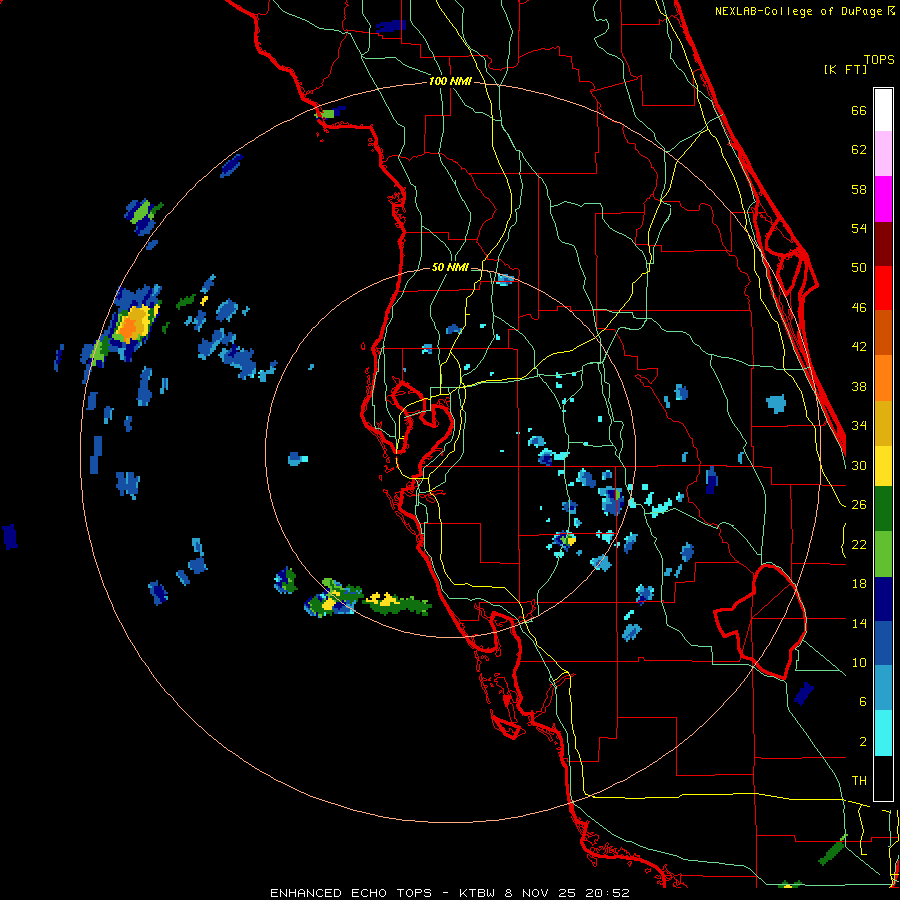
Task: Click the green echo at the northern coastline
Action: pyautogui.click(x=328, y=113)
